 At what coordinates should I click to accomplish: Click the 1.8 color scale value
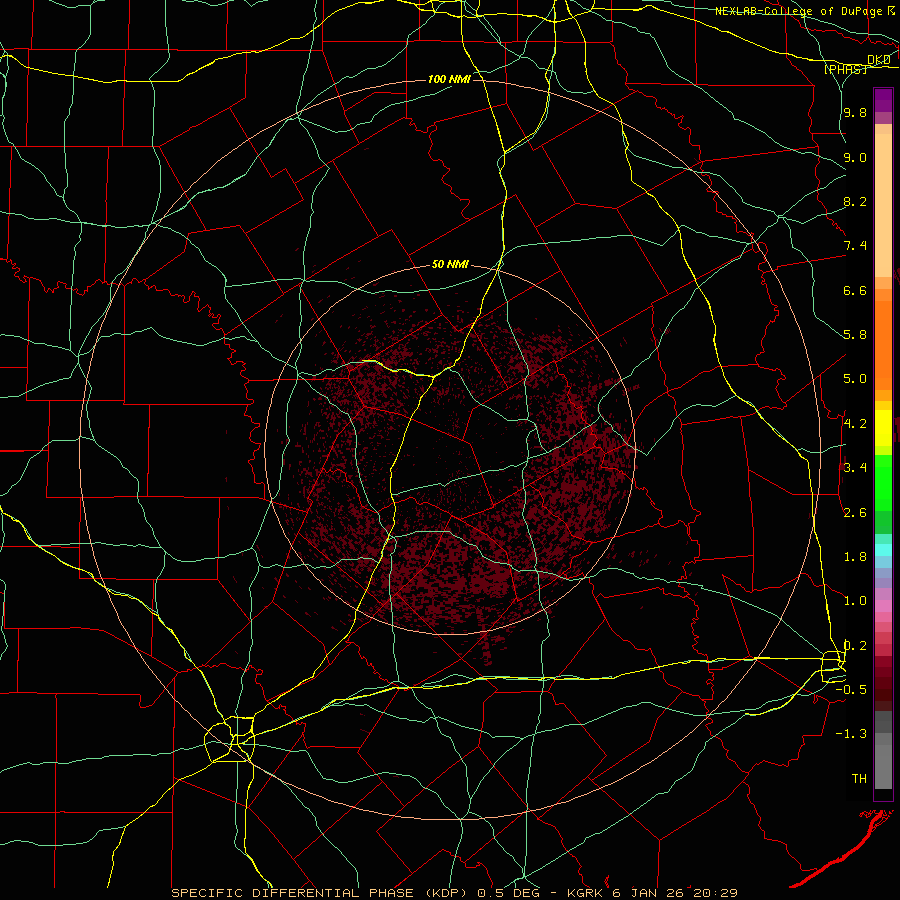click(855, 557)
